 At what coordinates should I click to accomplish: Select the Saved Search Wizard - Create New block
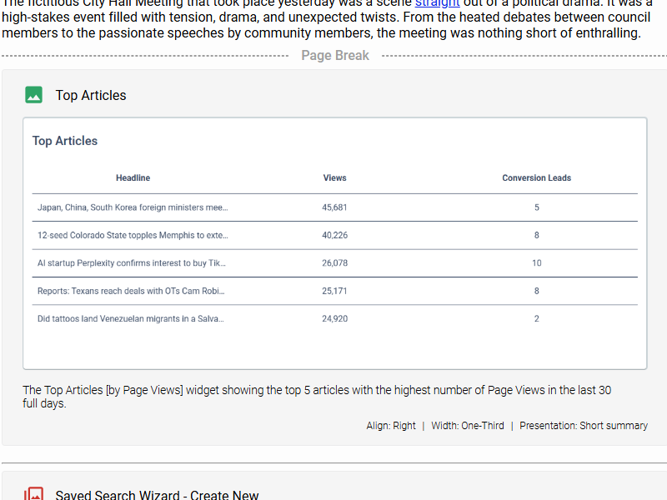157,494
